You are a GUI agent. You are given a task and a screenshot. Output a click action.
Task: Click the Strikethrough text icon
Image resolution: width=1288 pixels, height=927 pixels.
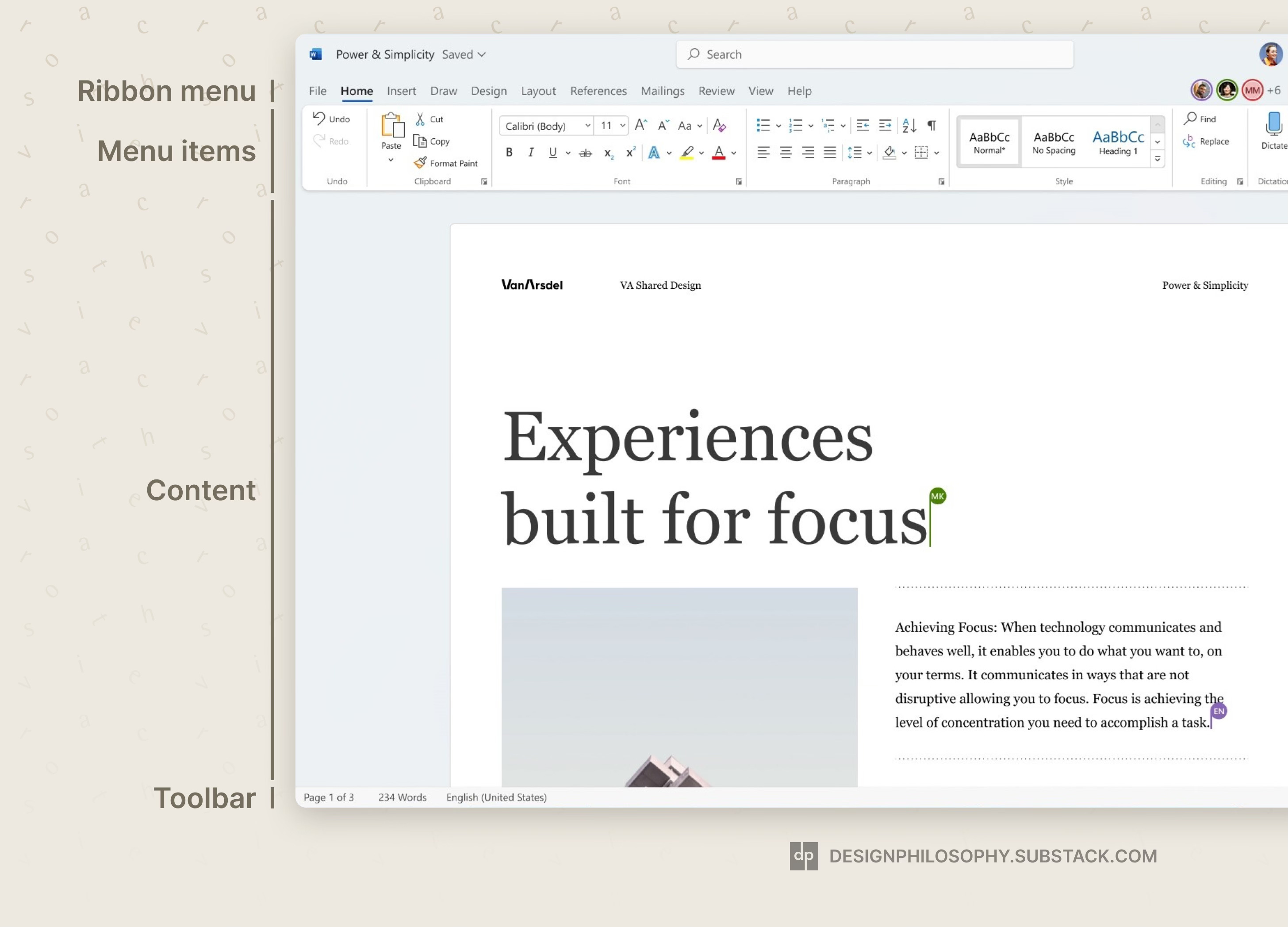pos(586,153)
